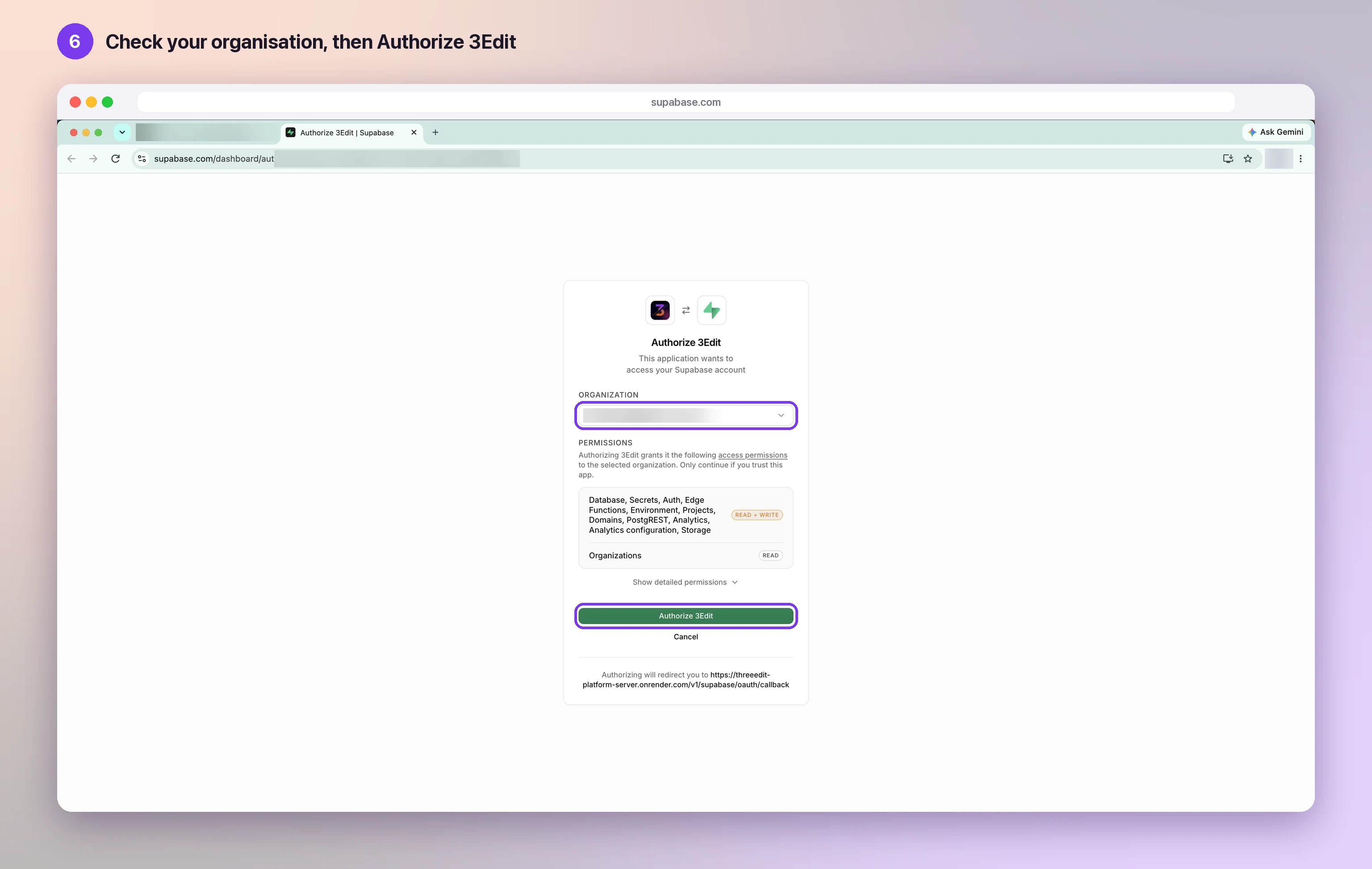This screenshot has width=1372, height=869.
Task: Switch to the Authorize 3Edit | Supabase tab
Action: [351, 132]
